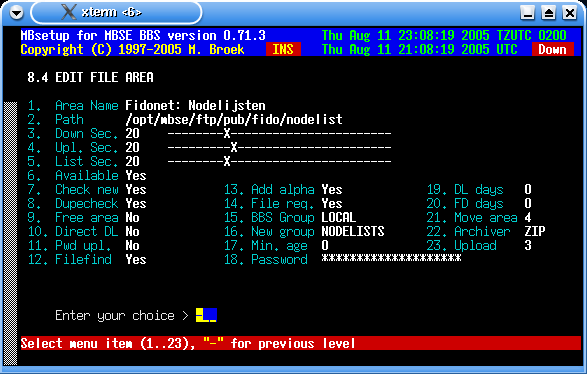This screenshot has width=587, height=374.
Task: Select menu item 2 Path
Action: (x=55, y=119)
